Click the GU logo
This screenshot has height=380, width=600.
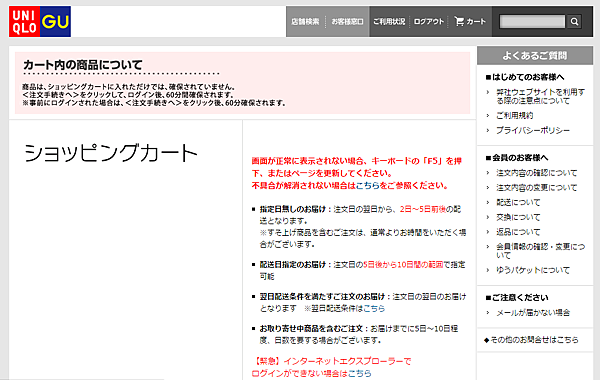[x=55, y=21]
